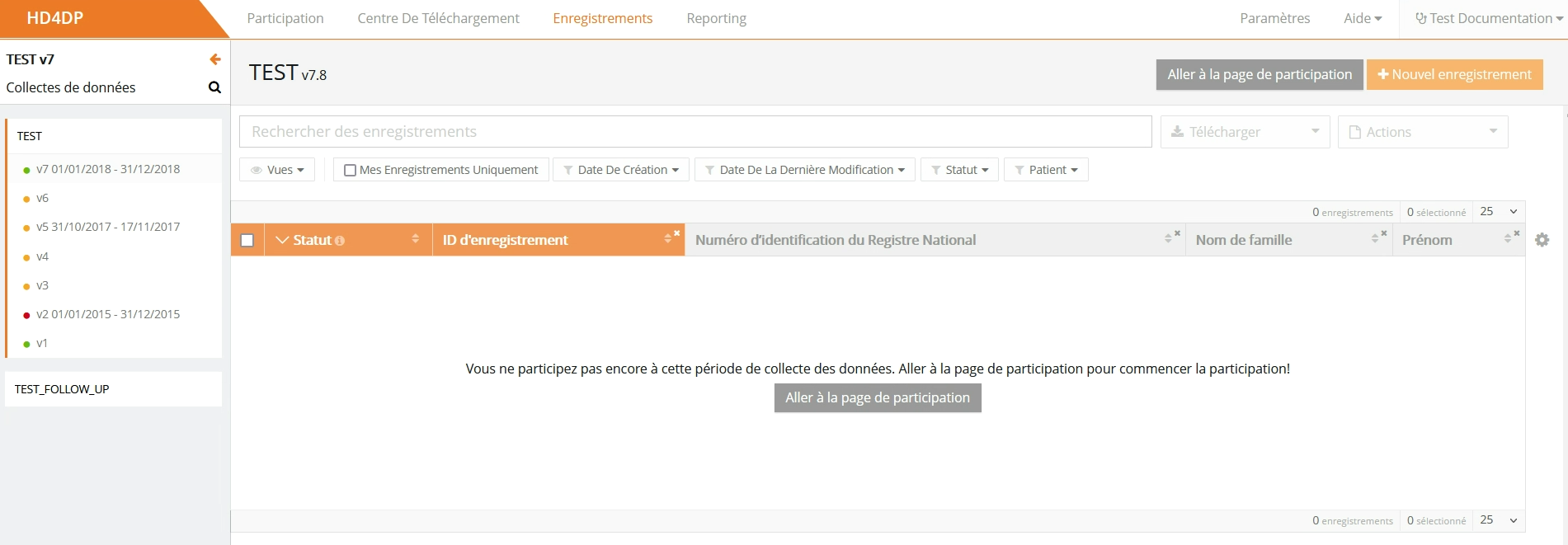
Task: Click the info icon beside Statut header
Action: pyautogui.click(x=340, y=241)
